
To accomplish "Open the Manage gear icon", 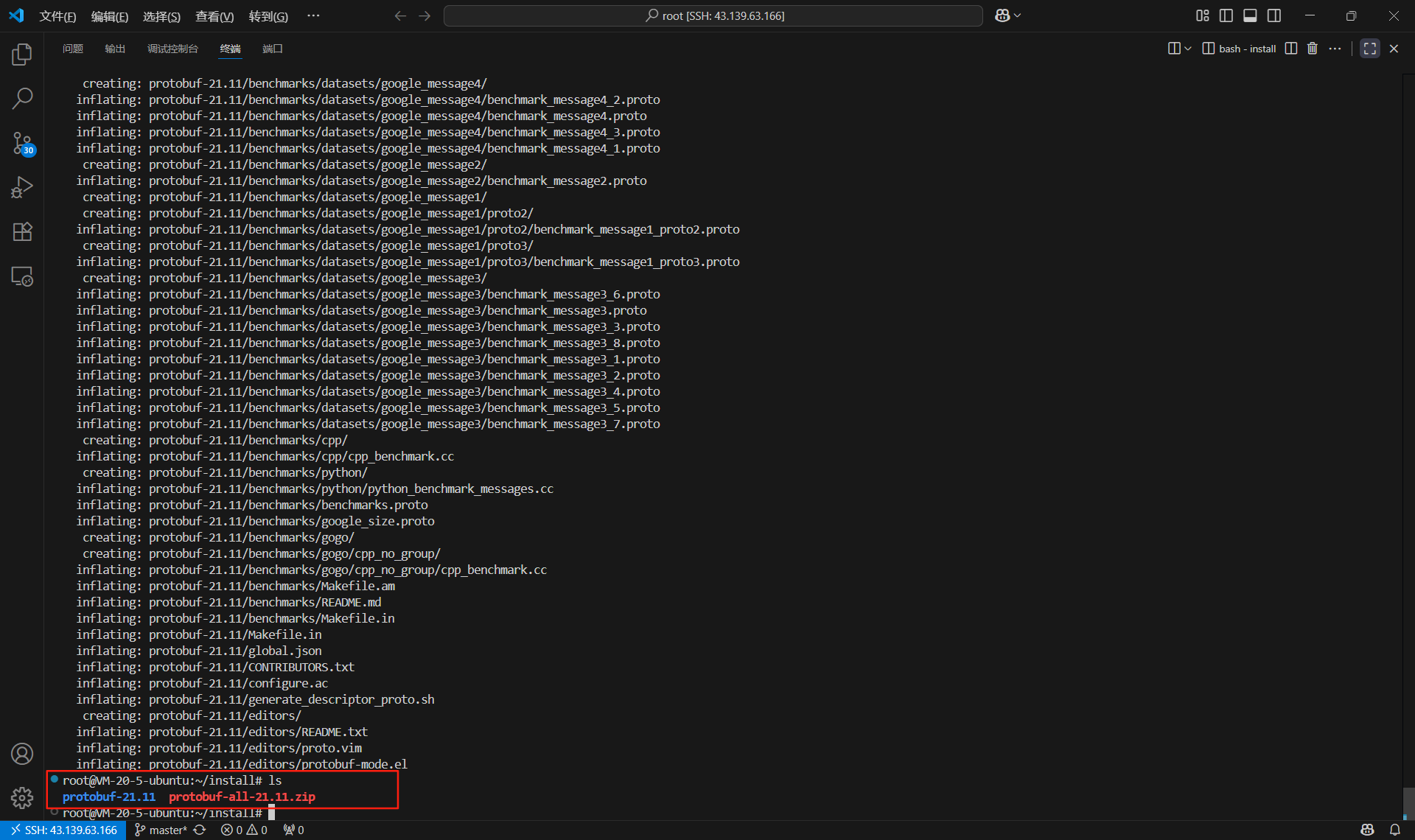I will [x=22, y=797].
